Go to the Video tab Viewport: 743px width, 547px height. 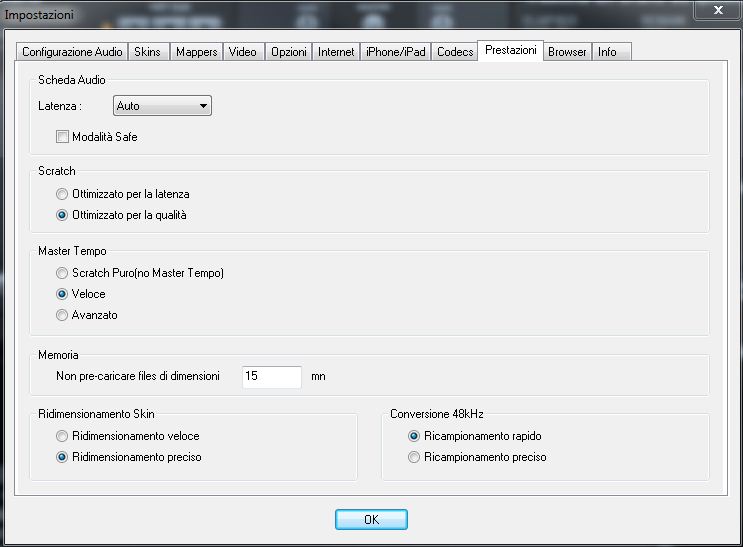point(243,52)
